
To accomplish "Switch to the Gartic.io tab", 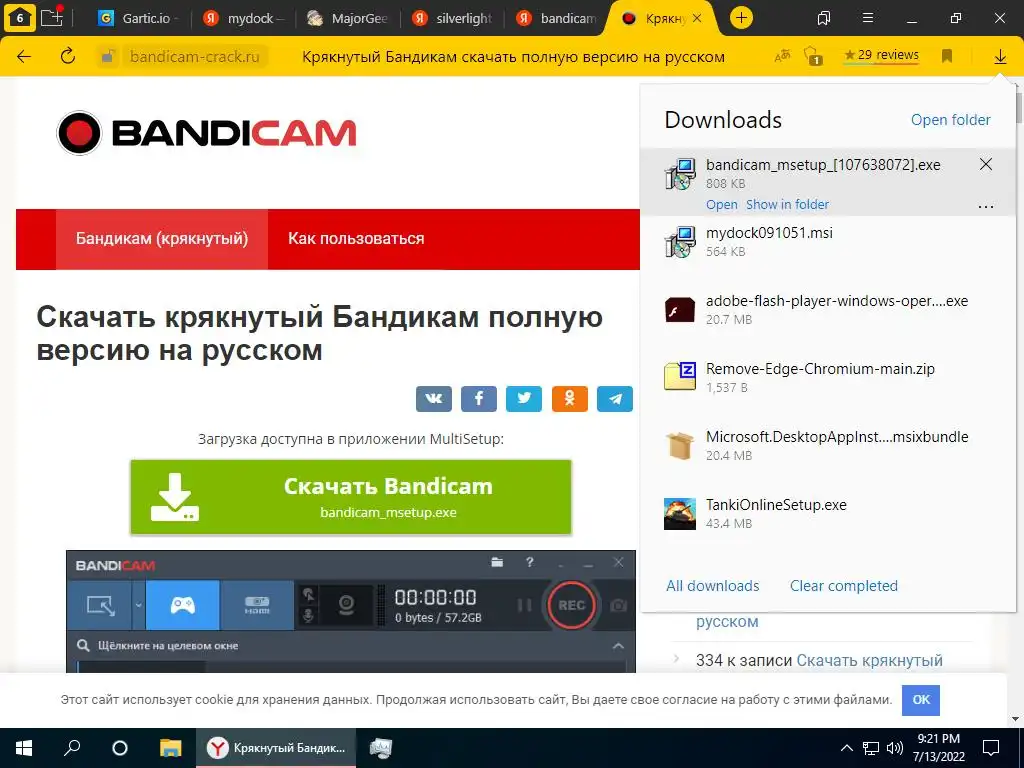I will pyautogui.click(x=137, y=18).
